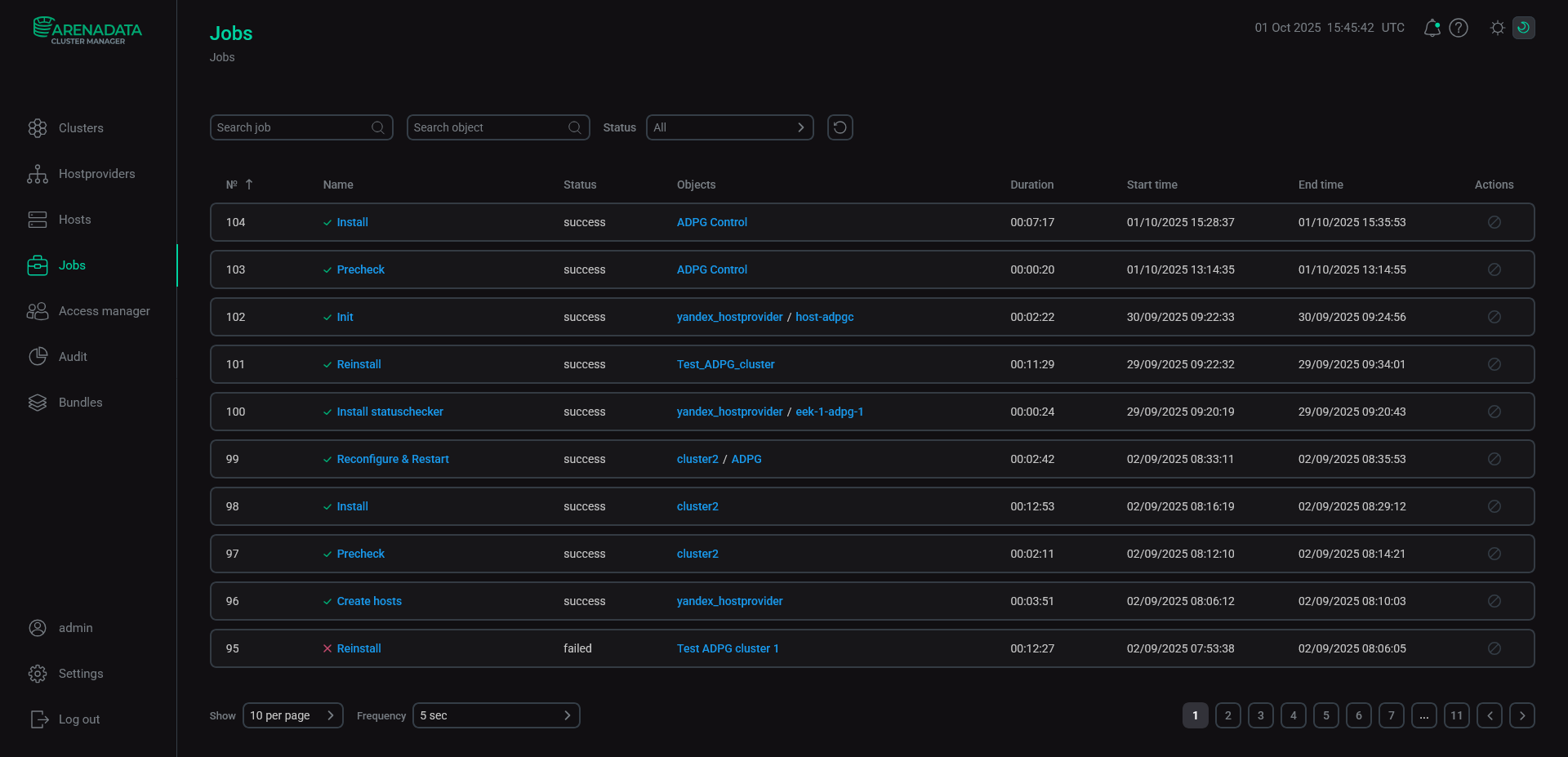Open the Audit section icon
Screen dimensions: 1568x757
[38, 356]
